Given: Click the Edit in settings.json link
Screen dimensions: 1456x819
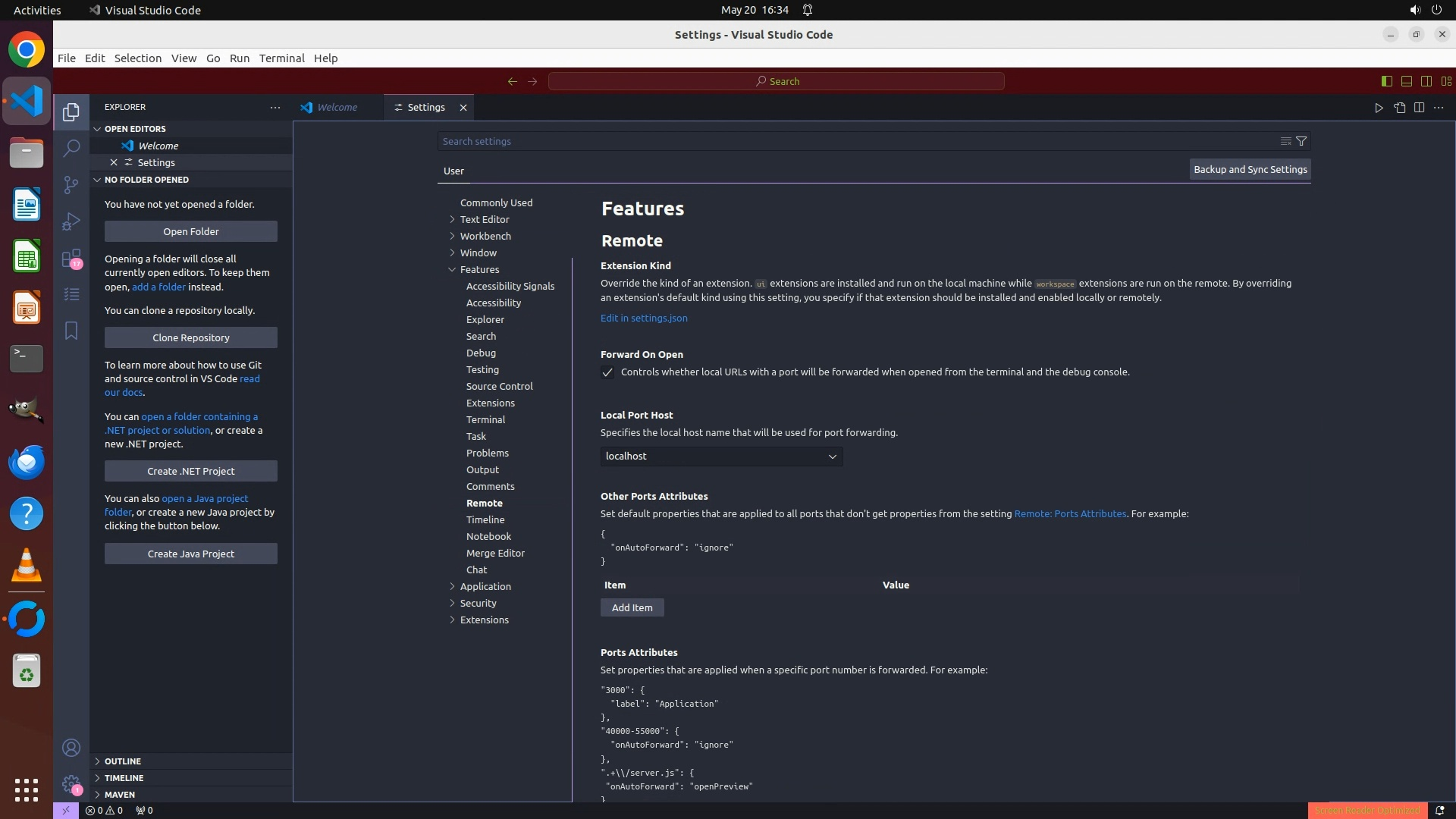Looking at the screenshot, I should pos(644,318).
